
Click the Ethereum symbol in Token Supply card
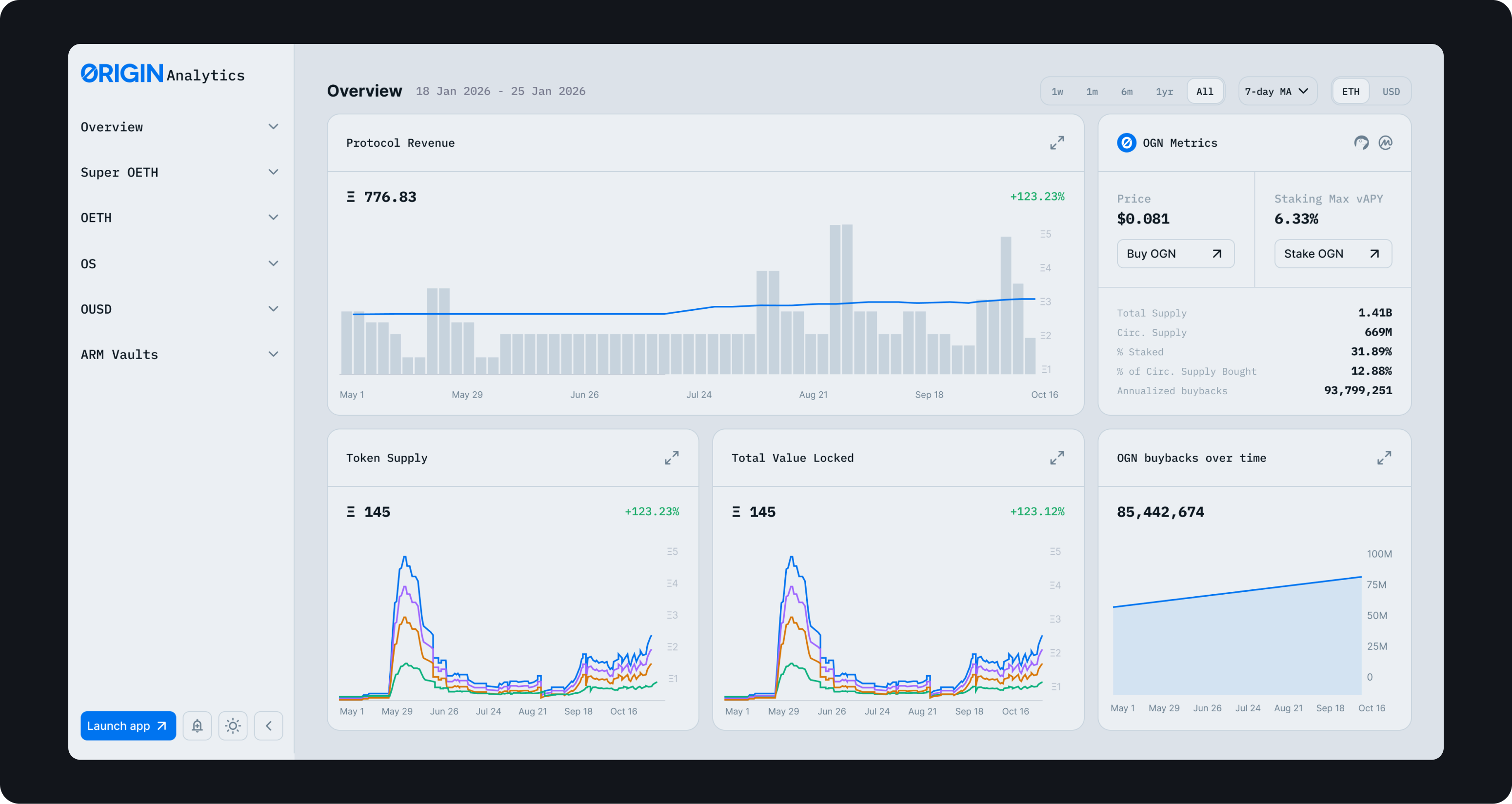coord(350,512)
